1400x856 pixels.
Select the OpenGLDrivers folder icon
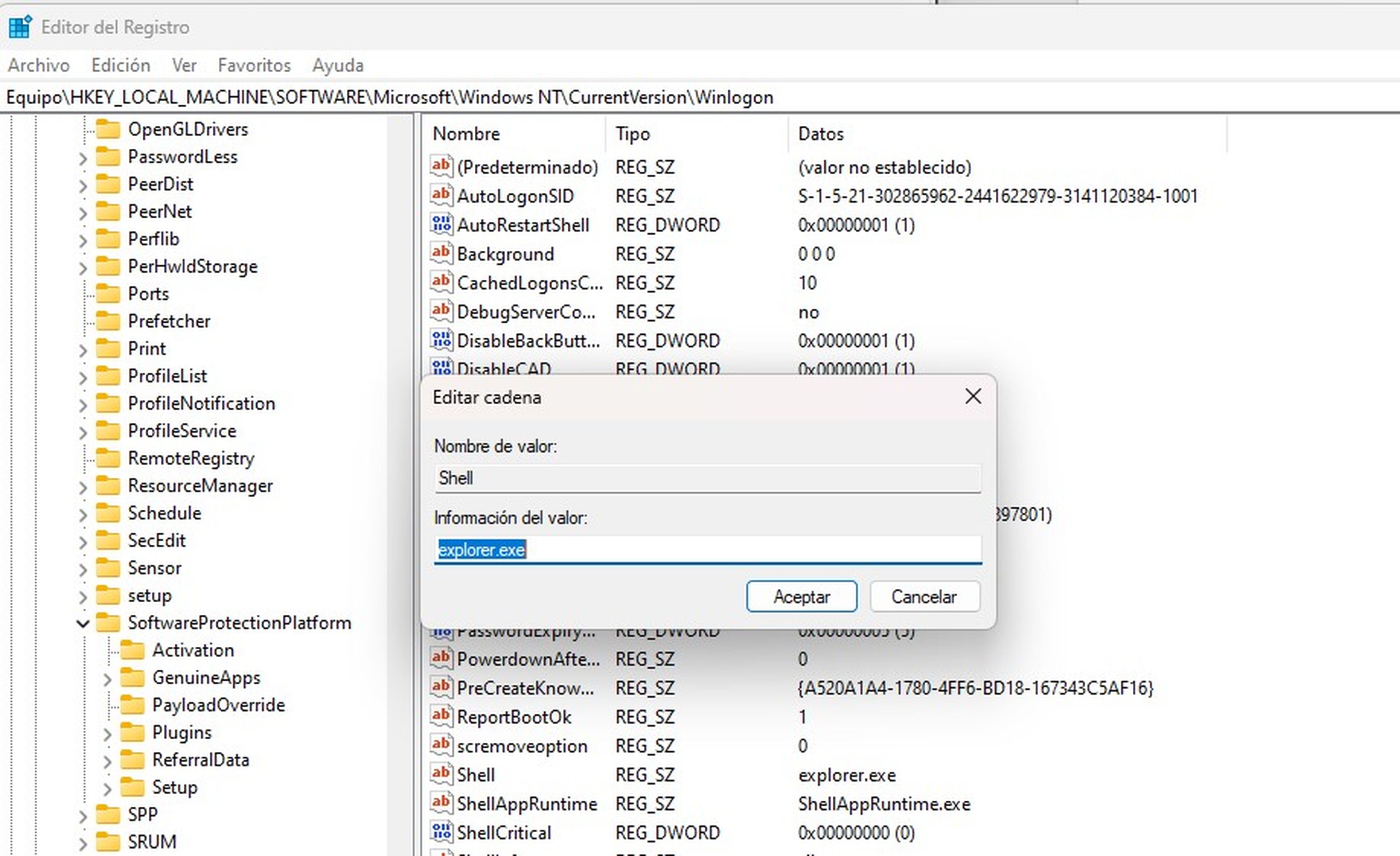click(x=108, y=129)
